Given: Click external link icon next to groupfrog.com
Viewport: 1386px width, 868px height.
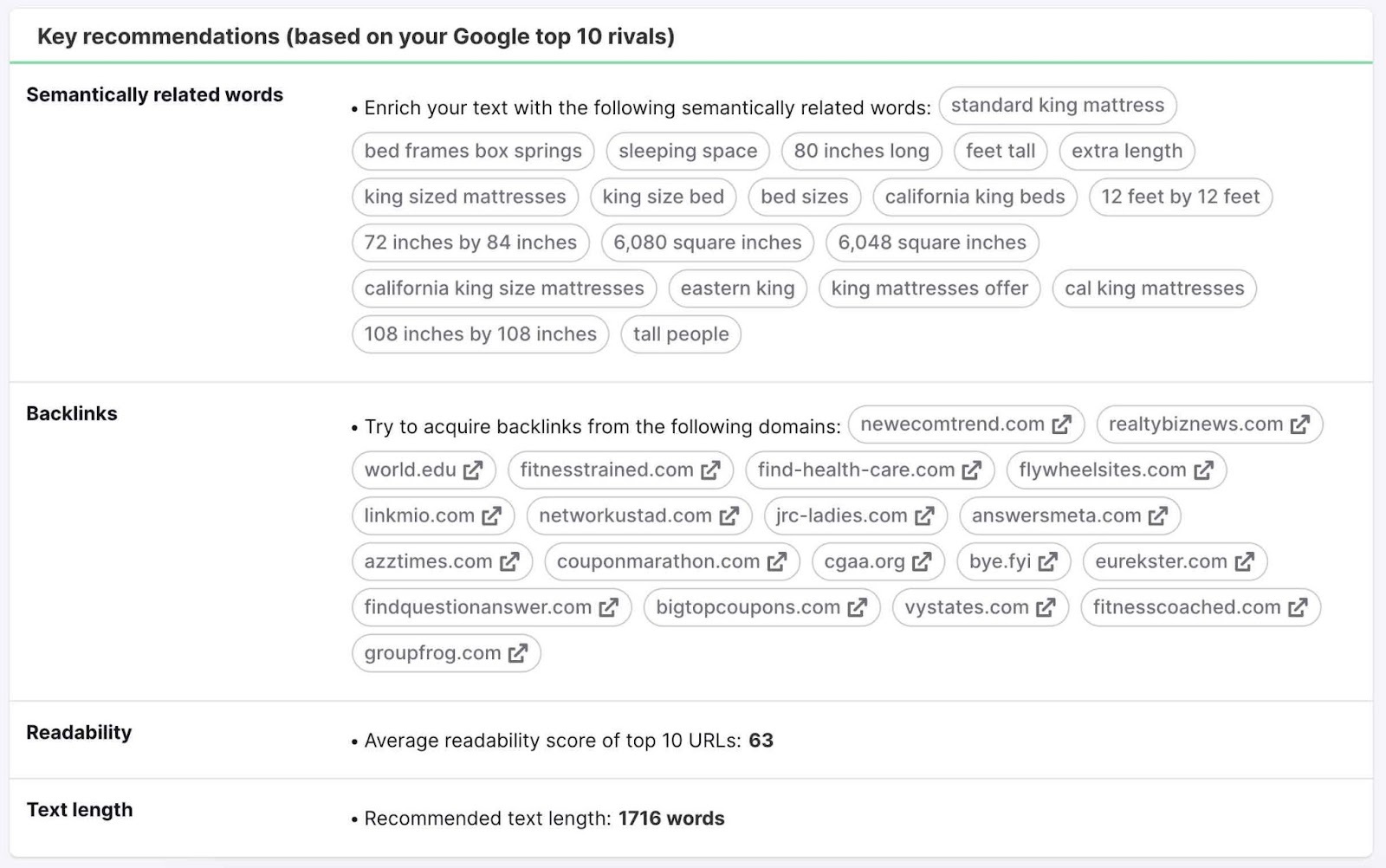Looking at the screenshot, I should (518, 653).
